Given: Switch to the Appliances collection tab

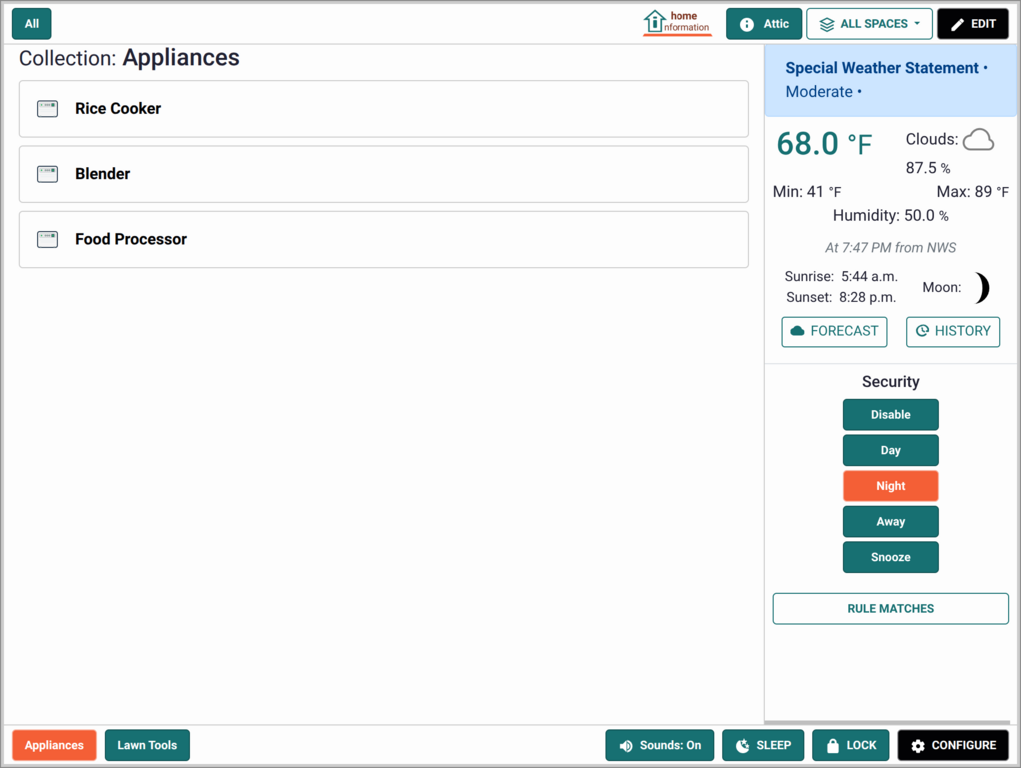Looking at the screenshot, I should (54, 745).
